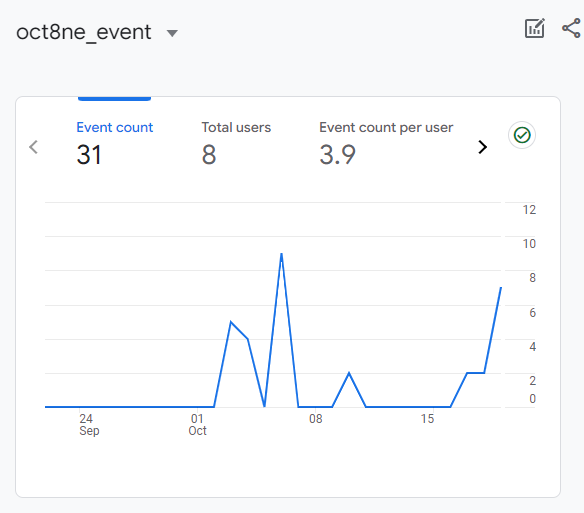This screenshot has width=584, height=513.
Task: Click the 01 Oct axis label
Action: pyautogui.click(x=197, y=425)
